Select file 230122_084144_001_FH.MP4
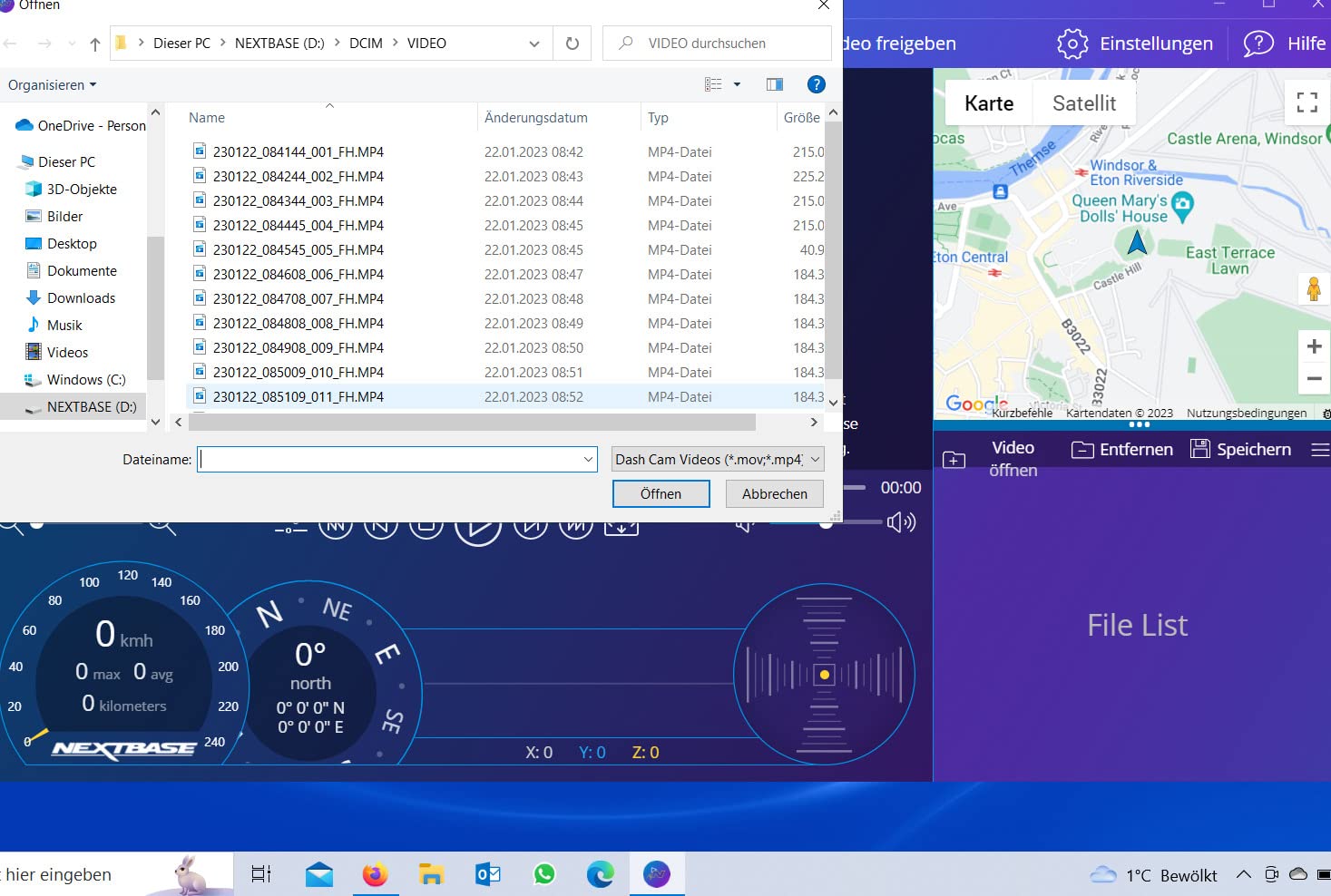 point(298,152)
